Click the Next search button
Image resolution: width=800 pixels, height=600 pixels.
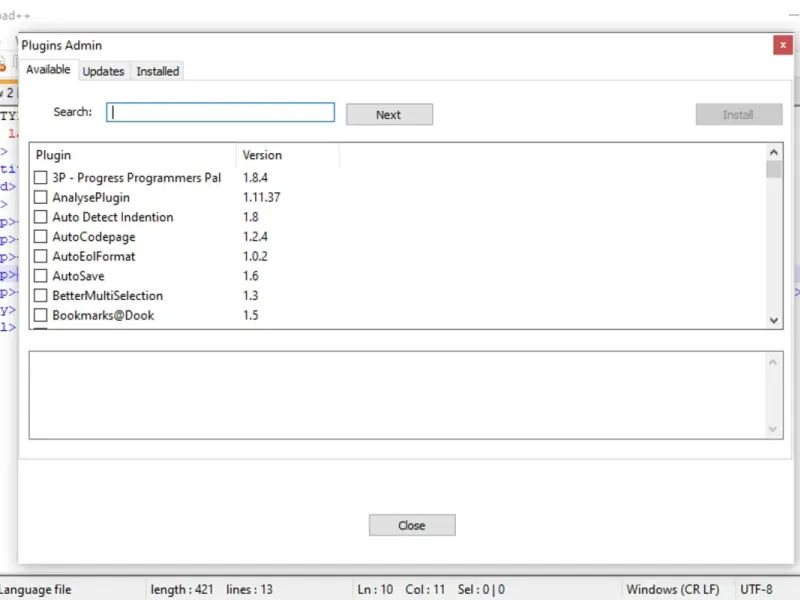(x=389, y=114)
